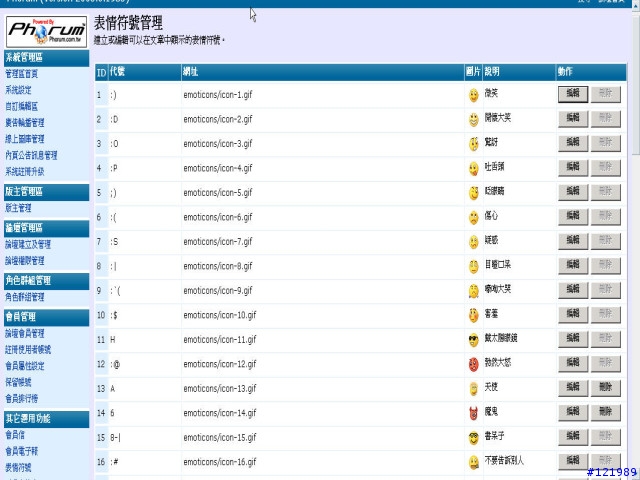This screenshot has width=640, height=480.
Task: Edit the emoticon row icon-16.gif
Action: click(x=573, y=462)
